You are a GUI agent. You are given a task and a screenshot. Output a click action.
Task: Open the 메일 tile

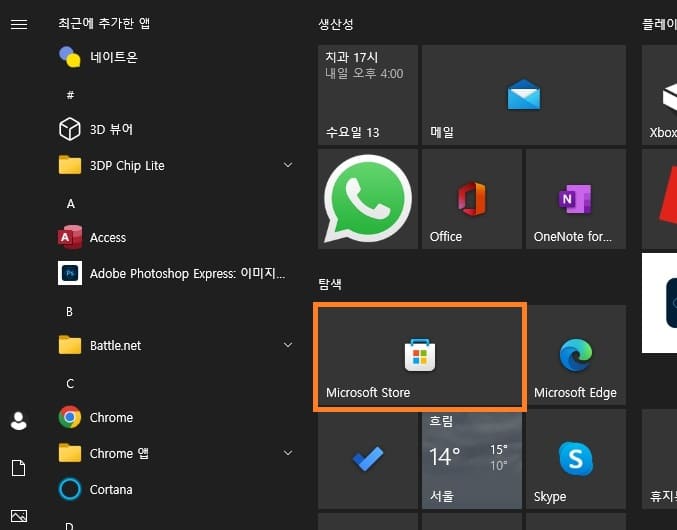524,95
